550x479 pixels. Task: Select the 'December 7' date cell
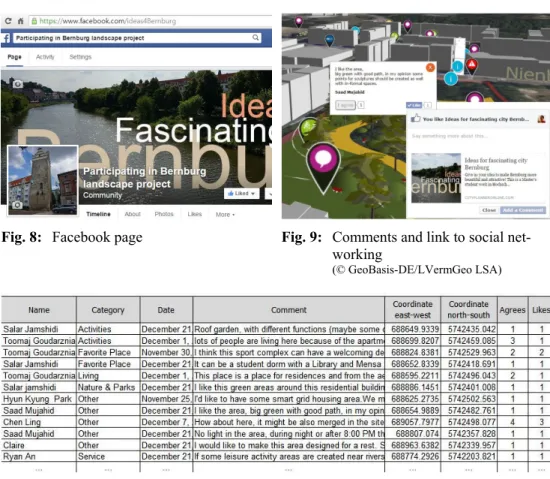coord(166,422)
